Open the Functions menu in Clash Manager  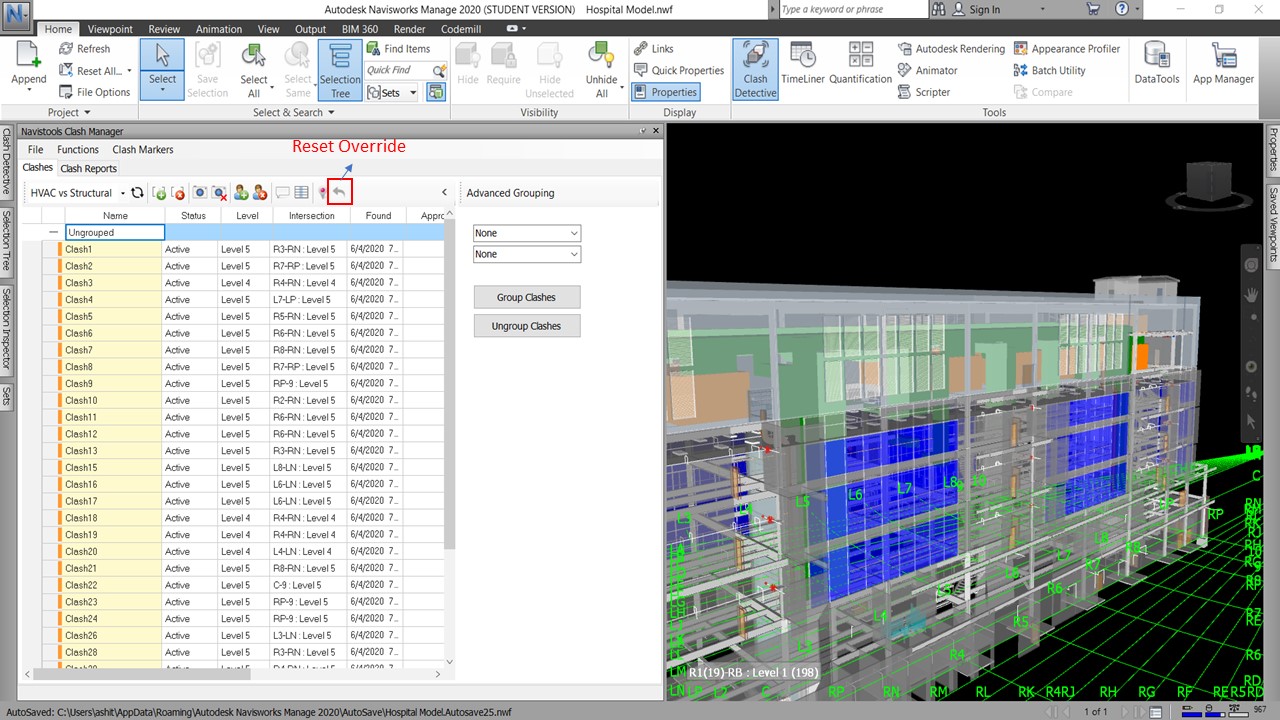click(78, 149)
